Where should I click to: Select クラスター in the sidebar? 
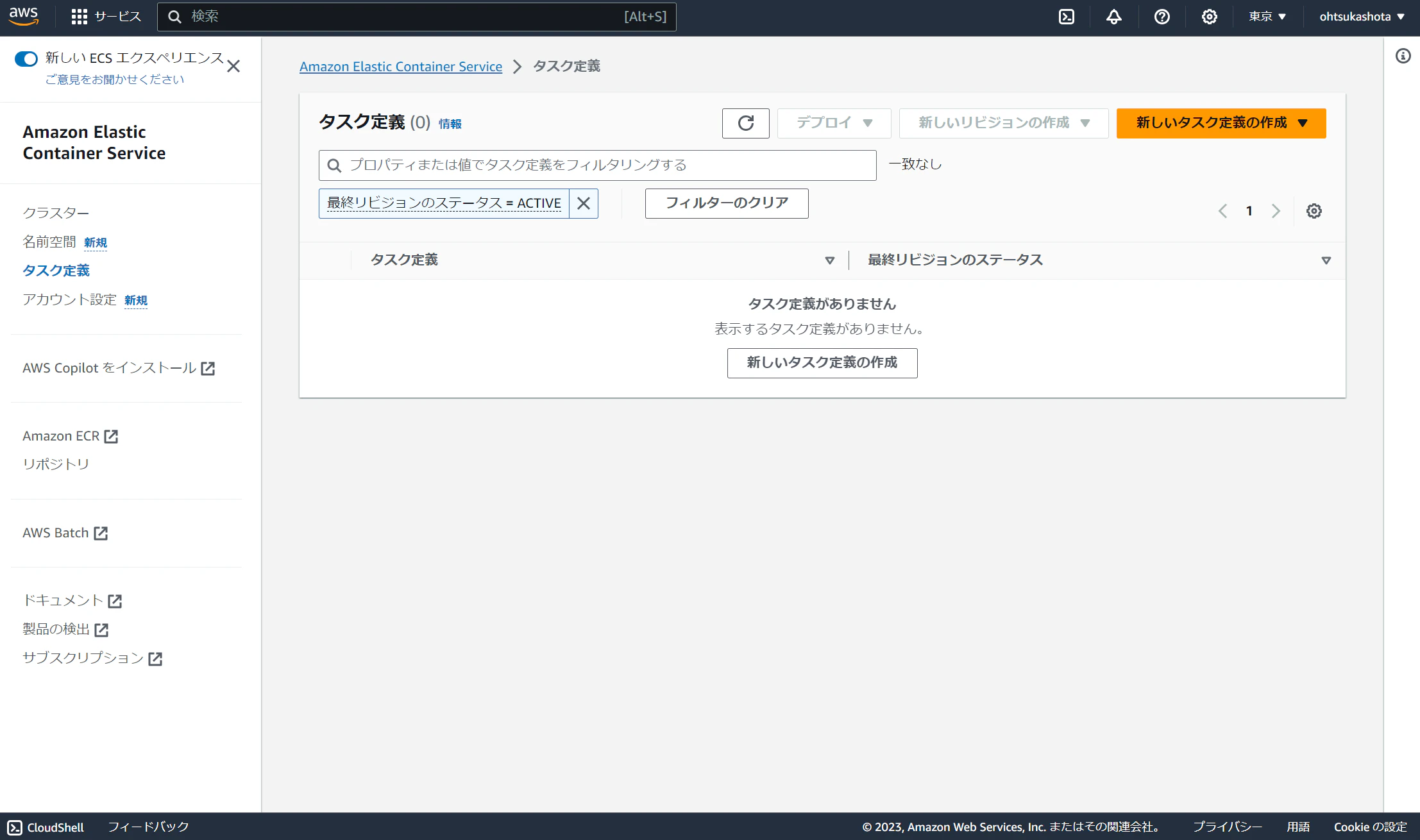tap(56, 213)
